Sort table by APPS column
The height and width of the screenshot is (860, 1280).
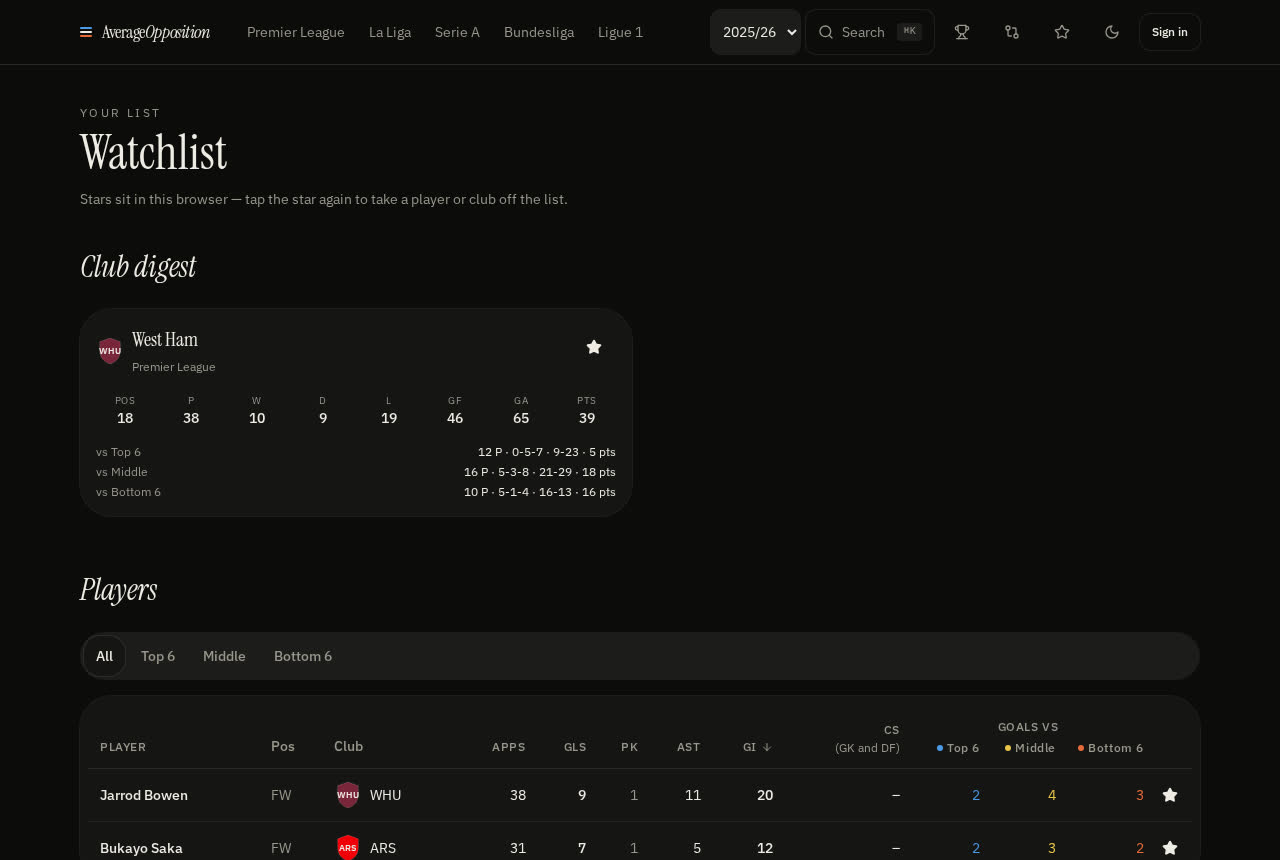[x=508, y=747]
